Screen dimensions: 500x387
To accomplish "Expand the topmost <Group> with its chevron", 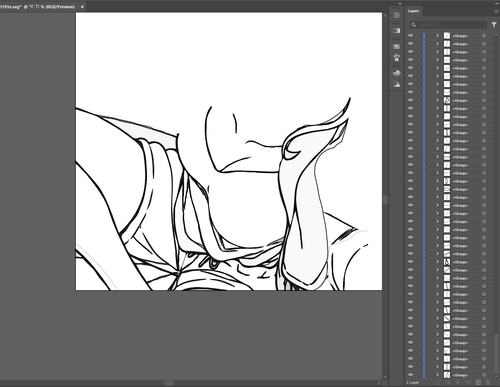I will [x=437, y=35].
